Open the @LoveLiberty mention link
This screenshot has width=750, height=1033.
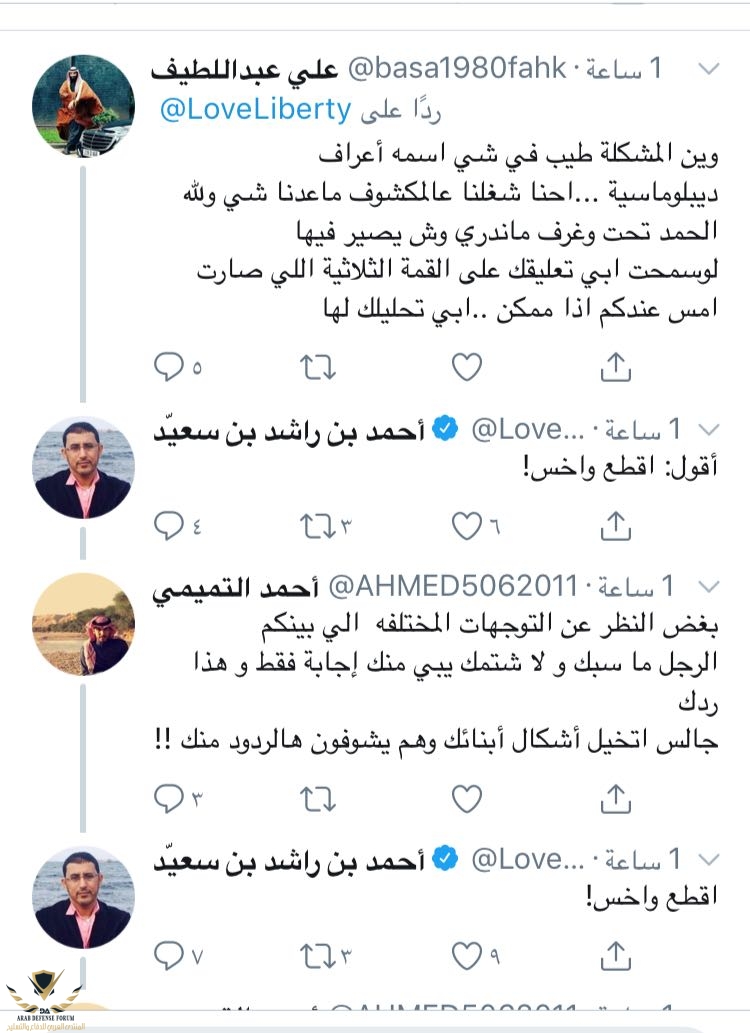point(254,111)
